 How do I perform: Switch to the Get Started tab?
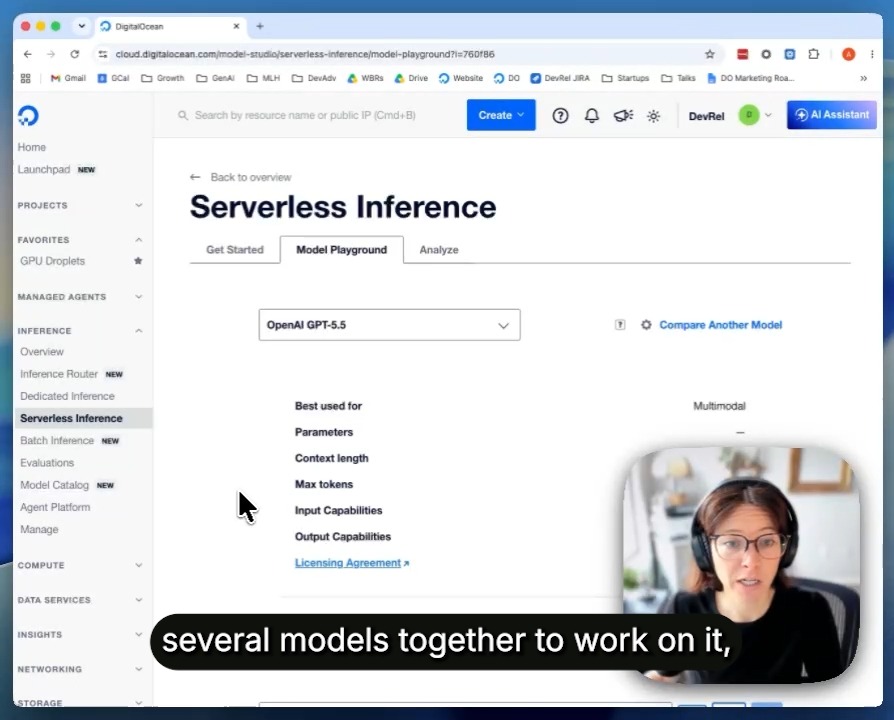[x=235, y=250]
